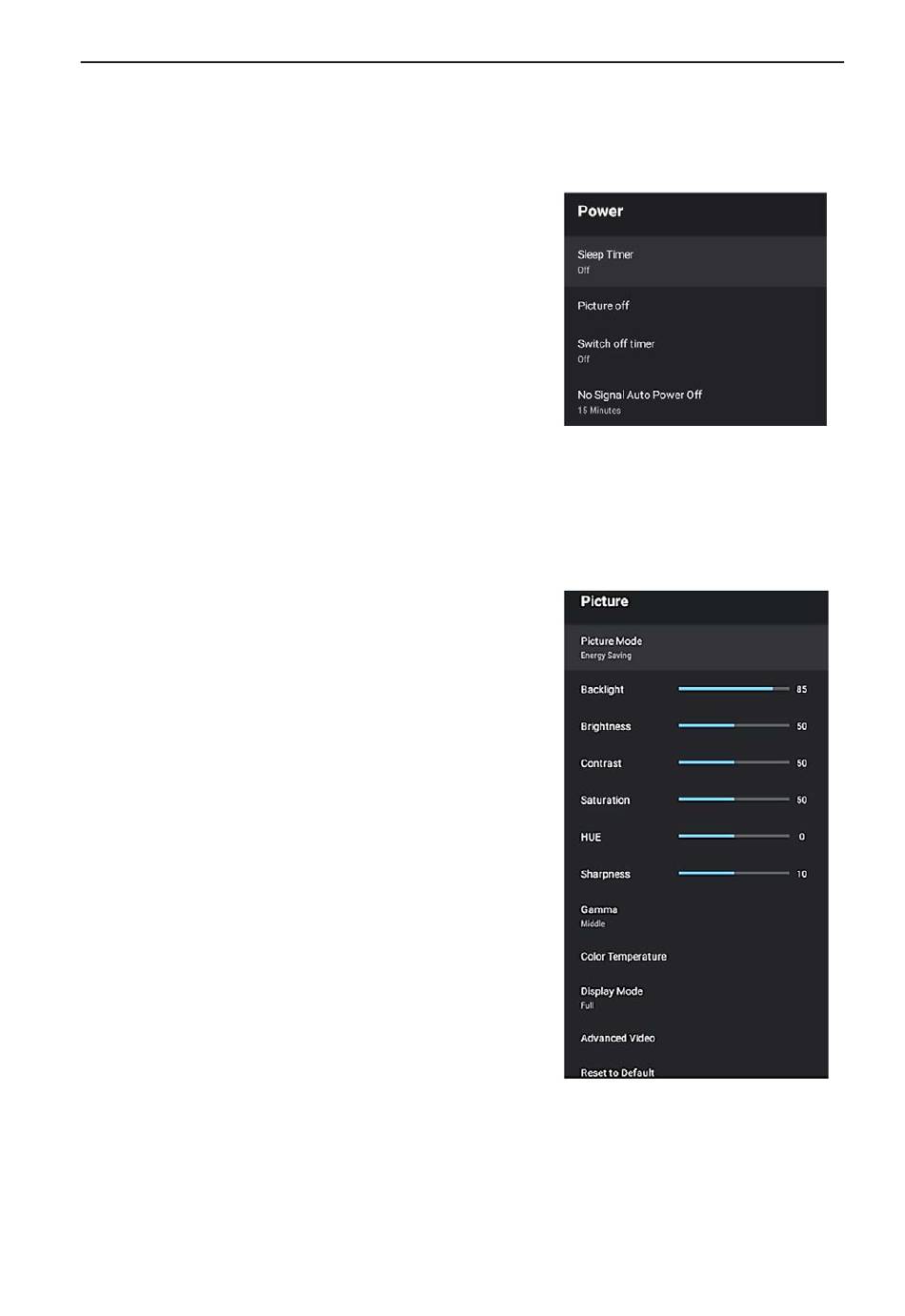Adjust the Backlight slider

click(x=734, y=689)
